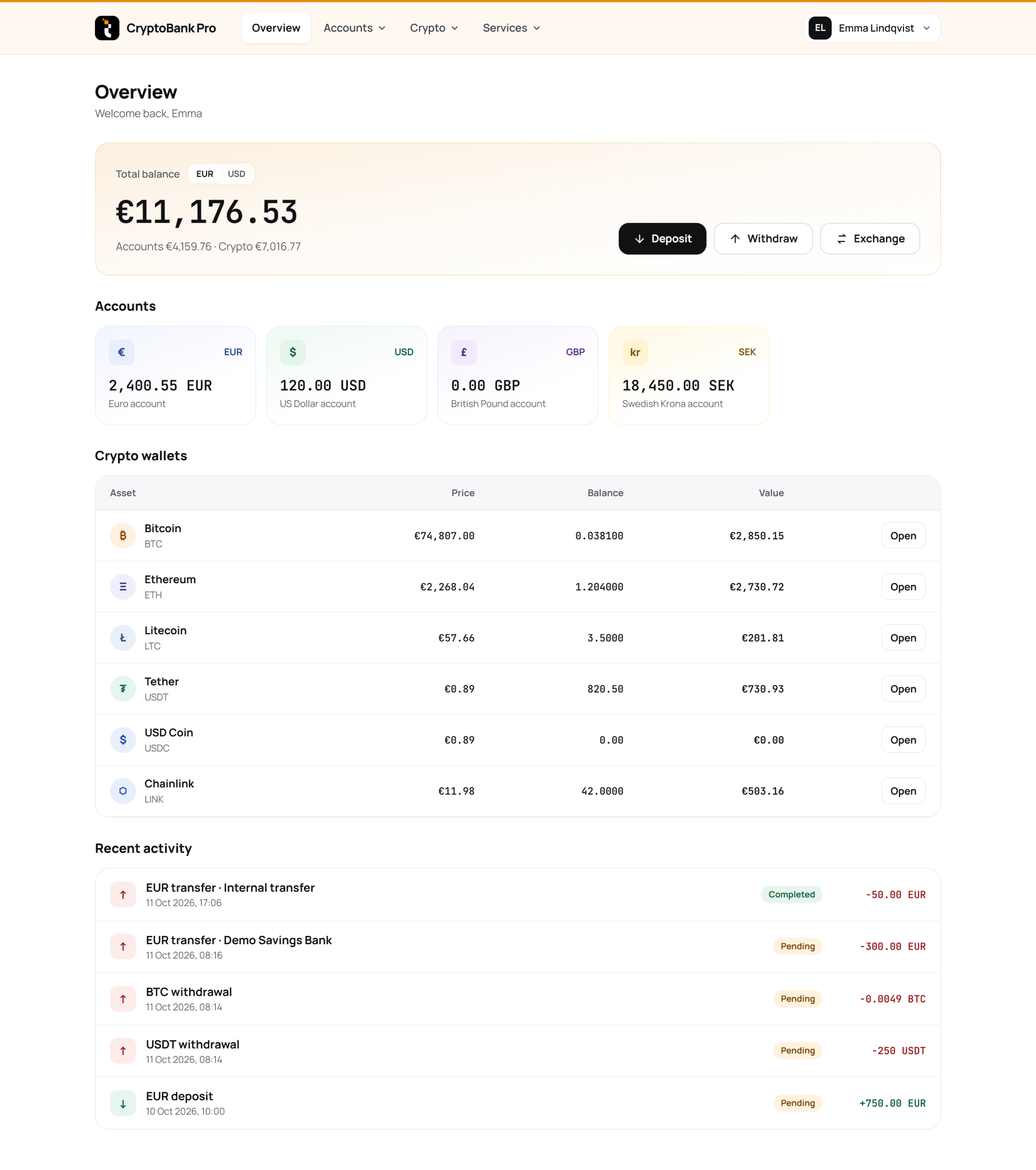Expand the Crypto menu
Image resolution: width=1036 pixels, height=1170 pixels.
434,28
